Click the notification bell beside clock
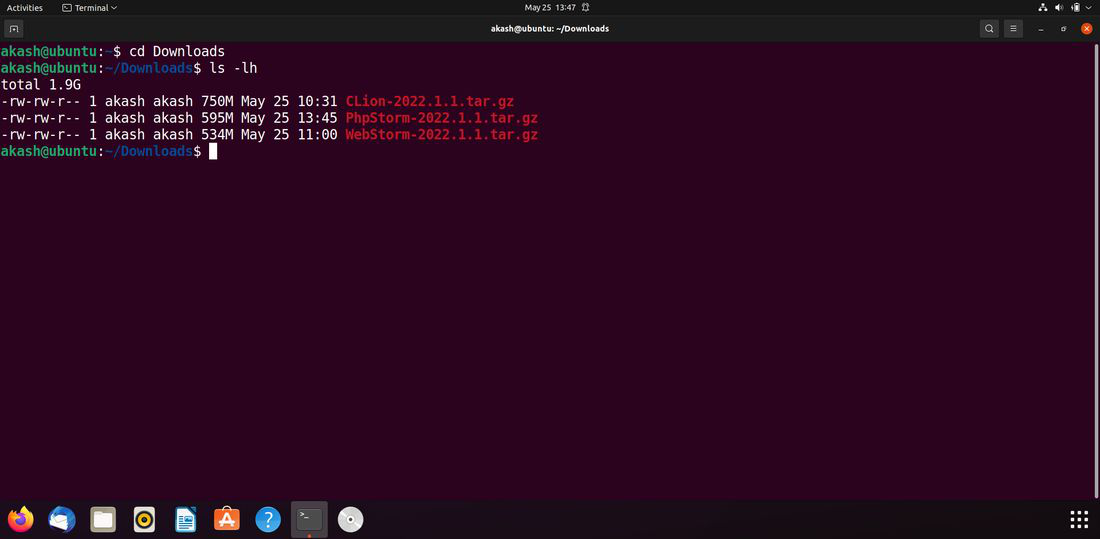The width and height of the screenshot is (1100, 539). (x=586, y=8)
